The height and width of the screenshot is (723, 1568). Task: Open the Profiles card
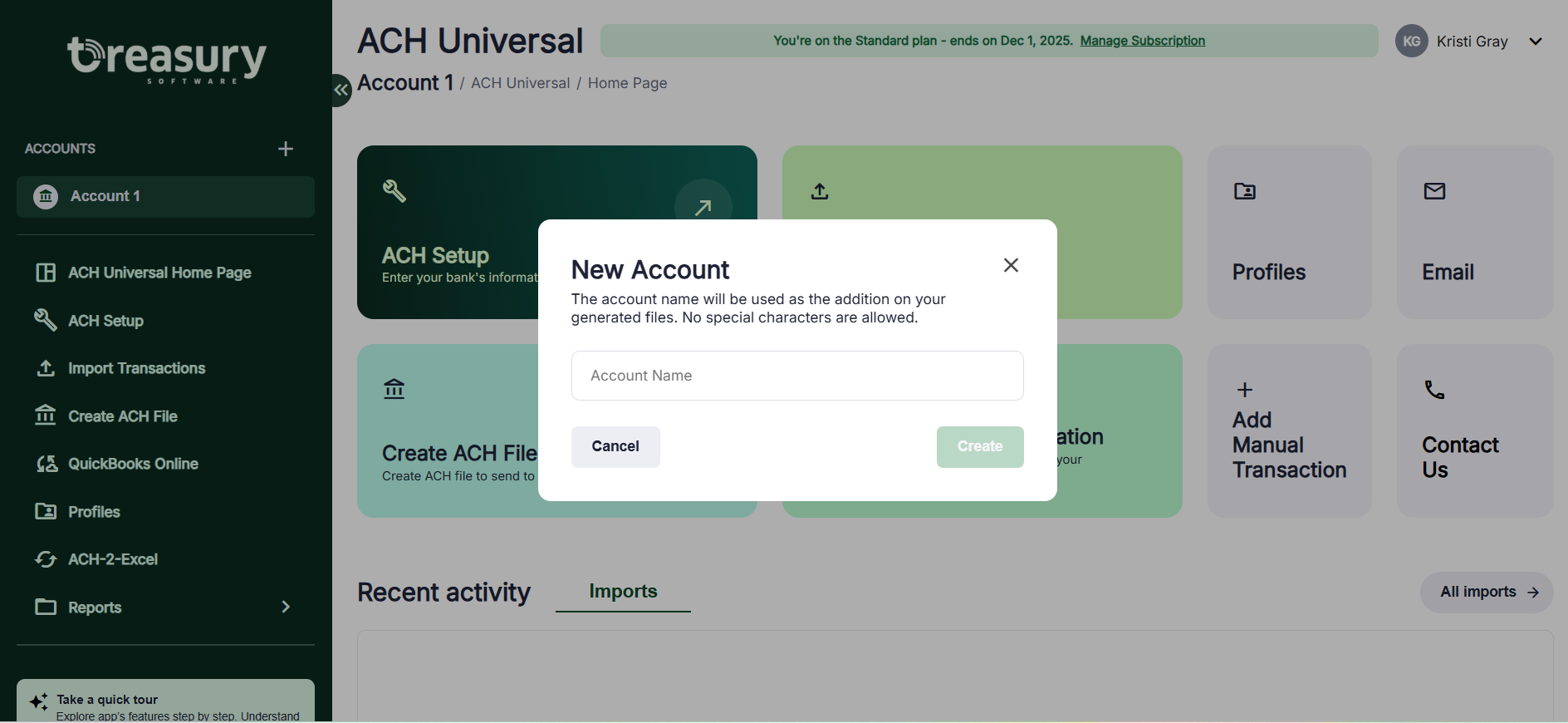pyautogui.click(x=1290, y=233)
